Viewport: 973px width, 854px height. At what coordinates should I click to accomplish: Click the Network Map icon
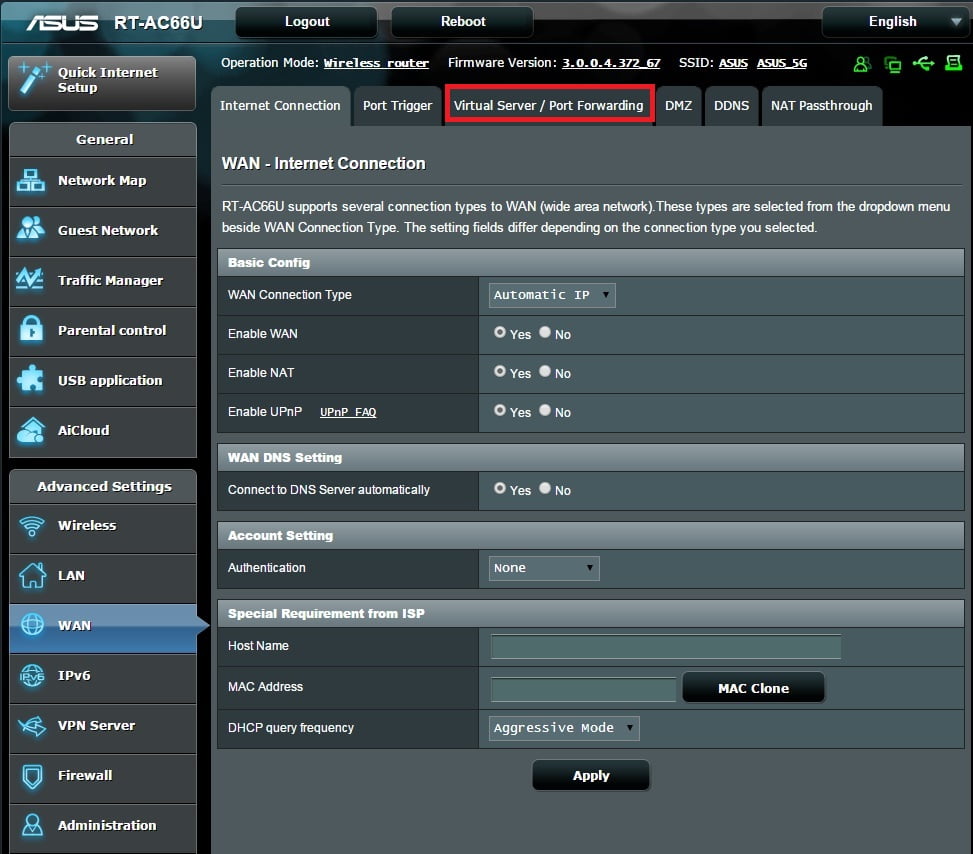point(30,181)
